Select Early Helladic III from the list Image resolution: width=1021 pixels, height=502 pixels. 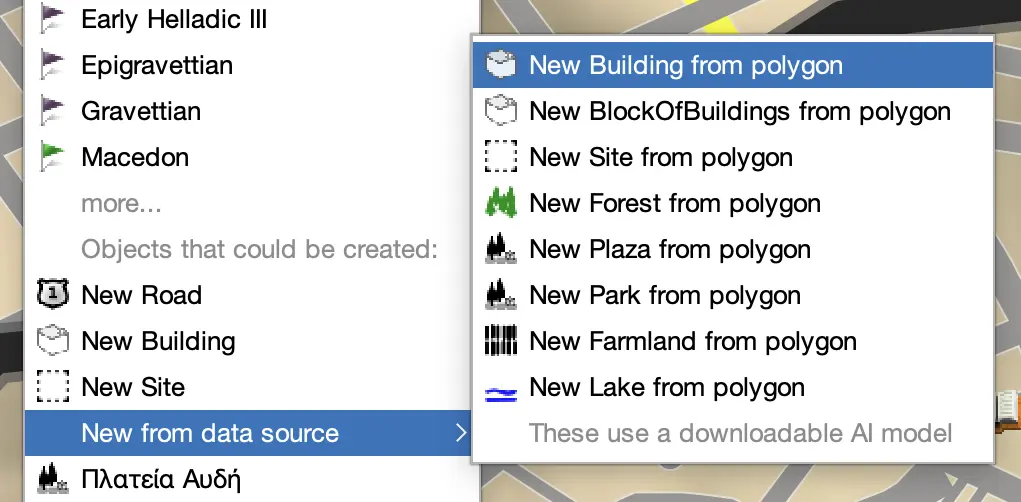coord(174,19)
